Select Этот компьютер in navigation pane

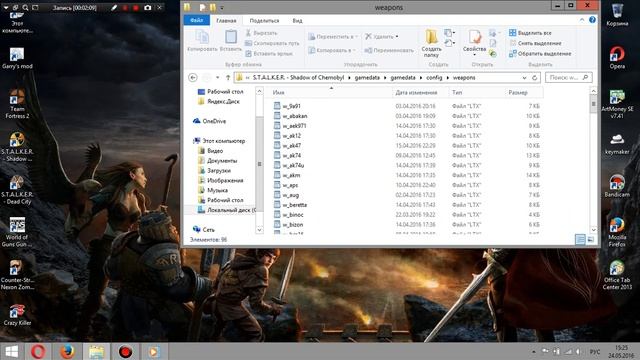click(220, 141)
